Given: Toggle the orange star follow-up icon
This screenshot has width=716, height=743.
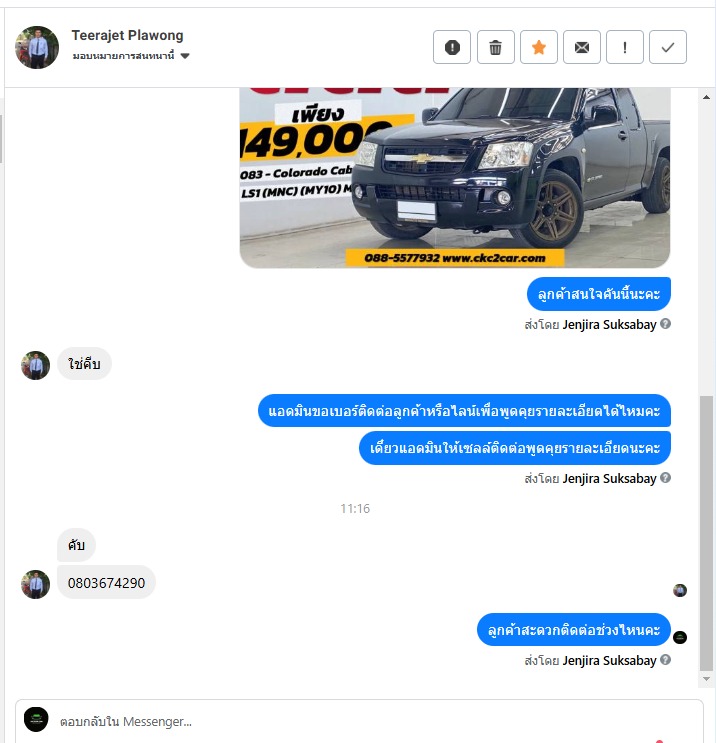Looking at the screenshot, I should point(539,47).
